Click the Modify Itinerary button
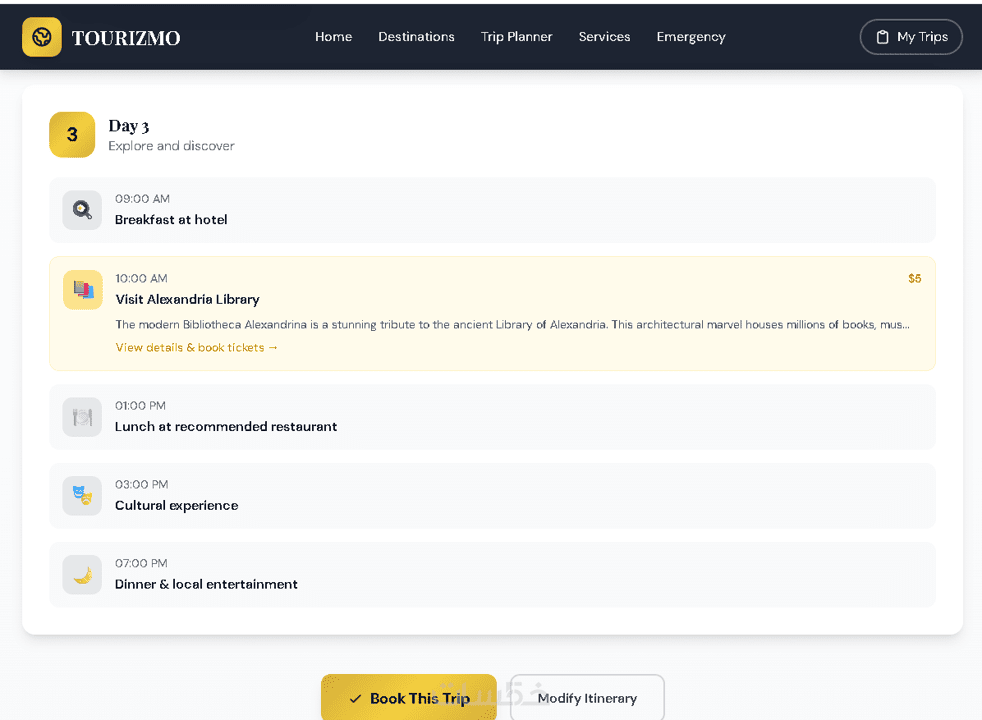982x720 pixels. pyautogui.click(x=587, y=698)
